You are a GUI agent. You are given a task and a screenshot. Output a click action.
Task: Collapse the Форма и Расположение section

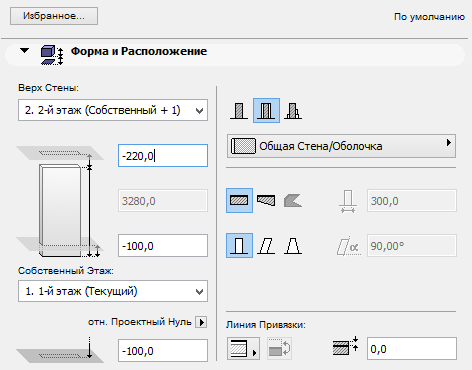pyautogui.click(x=24, y=51)
